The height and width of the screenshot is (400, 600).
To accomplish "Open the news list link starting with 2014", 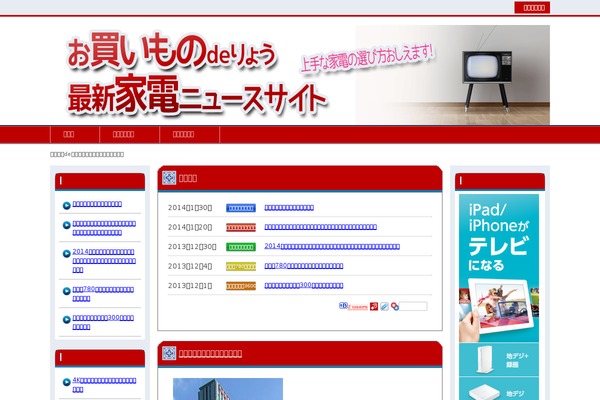I will click(332, 246).
